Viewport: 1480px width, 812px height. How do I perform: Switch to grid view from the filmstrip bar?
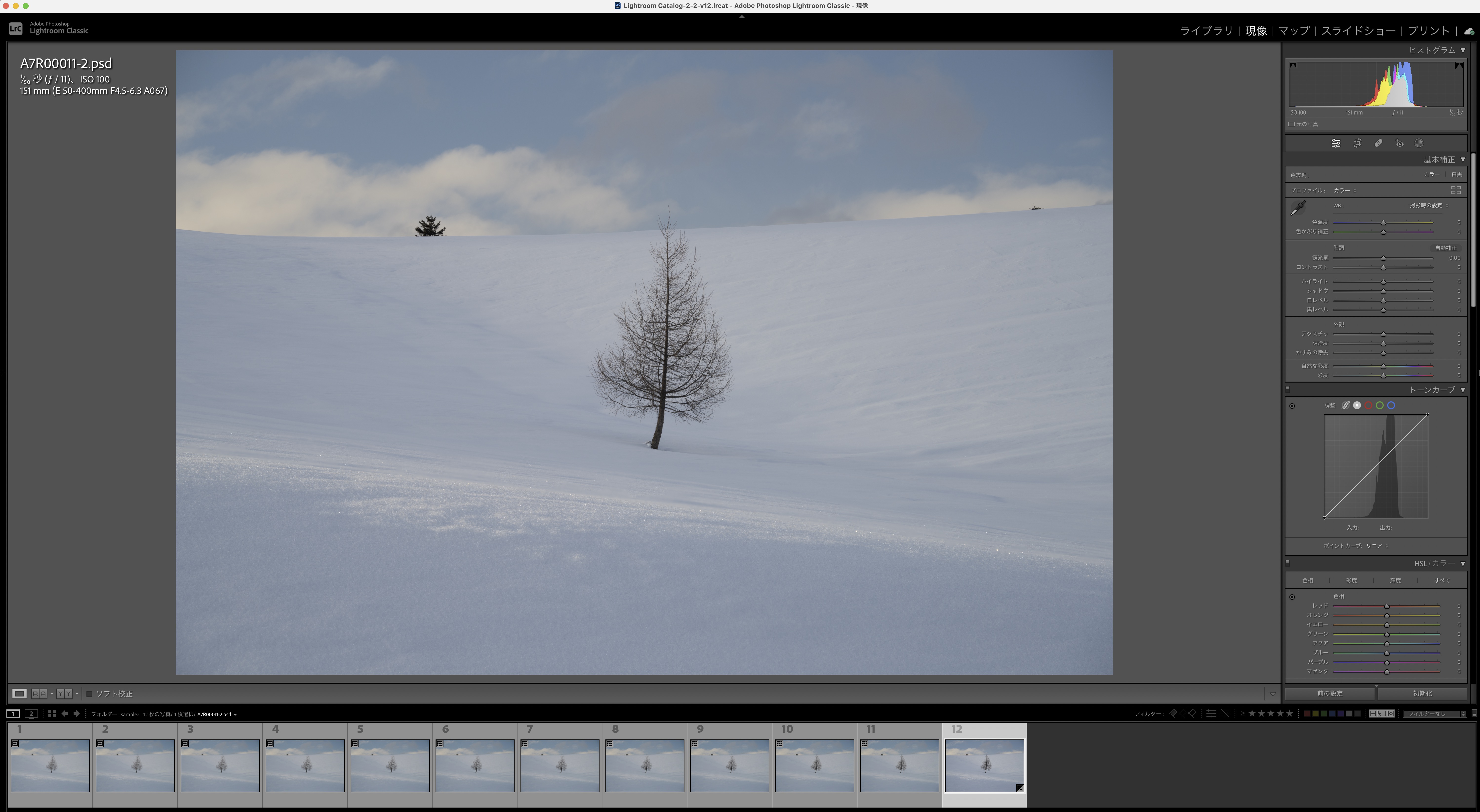click(52, 714)
